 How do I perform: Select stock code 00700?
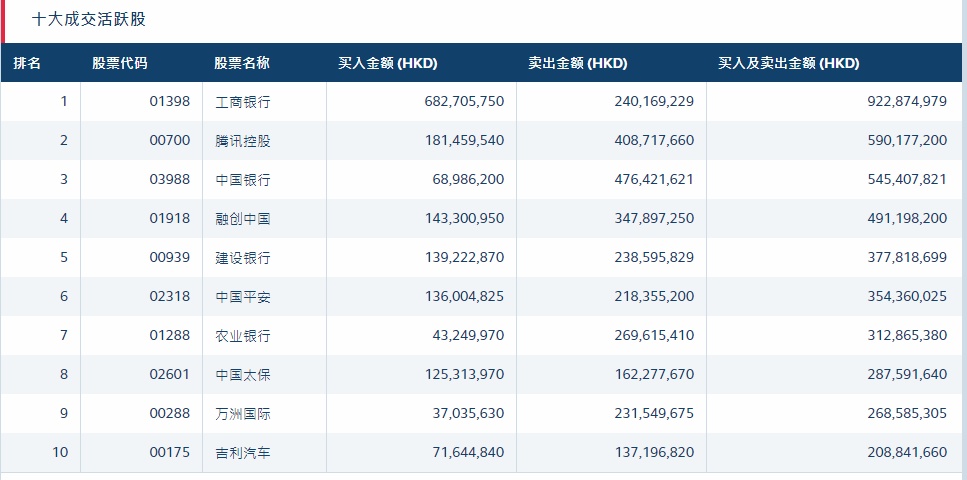click(170, 140)
